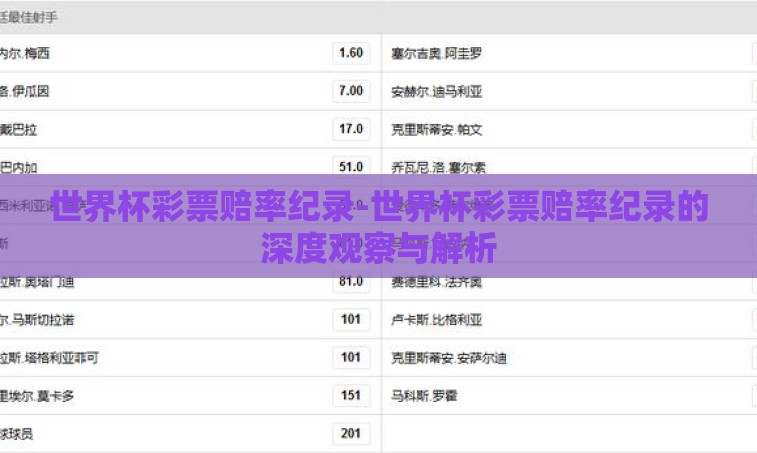Pick the 151 odds for 莫卡多
Screen dimensions: 757x453
coord(351,396)
